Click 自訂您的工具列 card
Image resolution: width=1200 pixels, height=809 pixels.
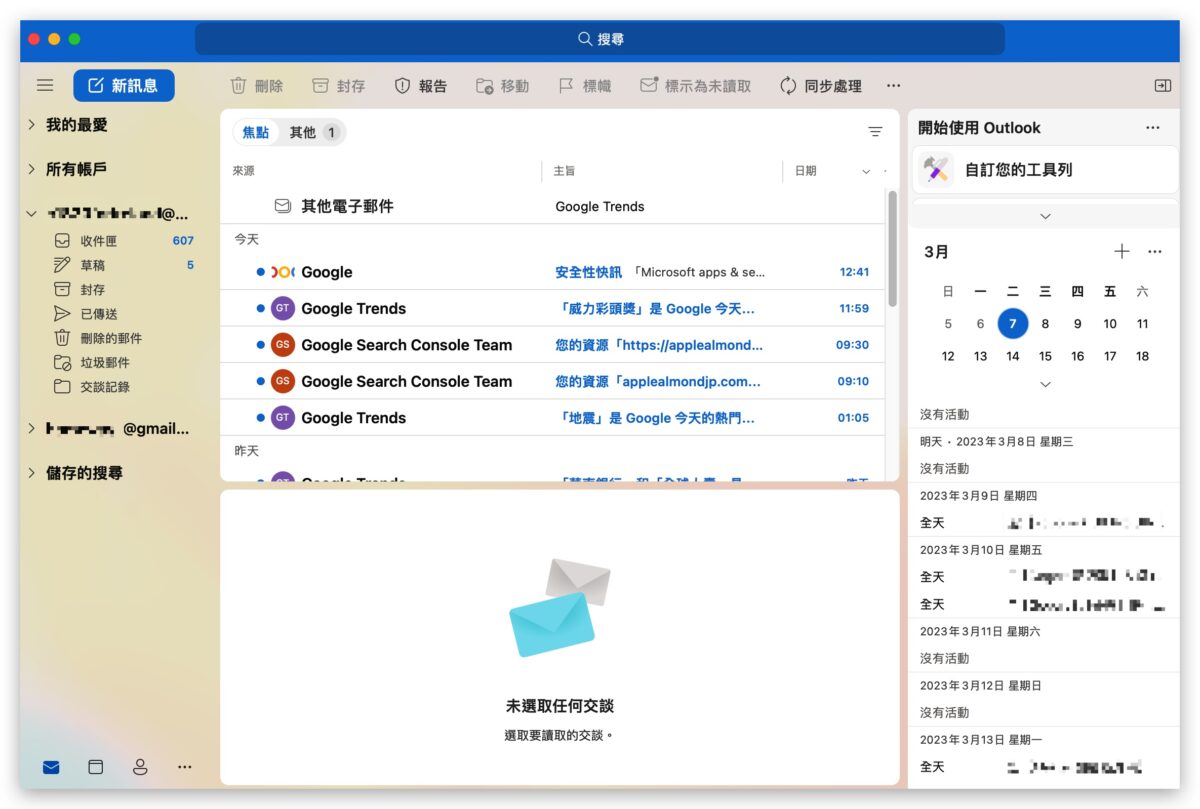coord(1045,170)
